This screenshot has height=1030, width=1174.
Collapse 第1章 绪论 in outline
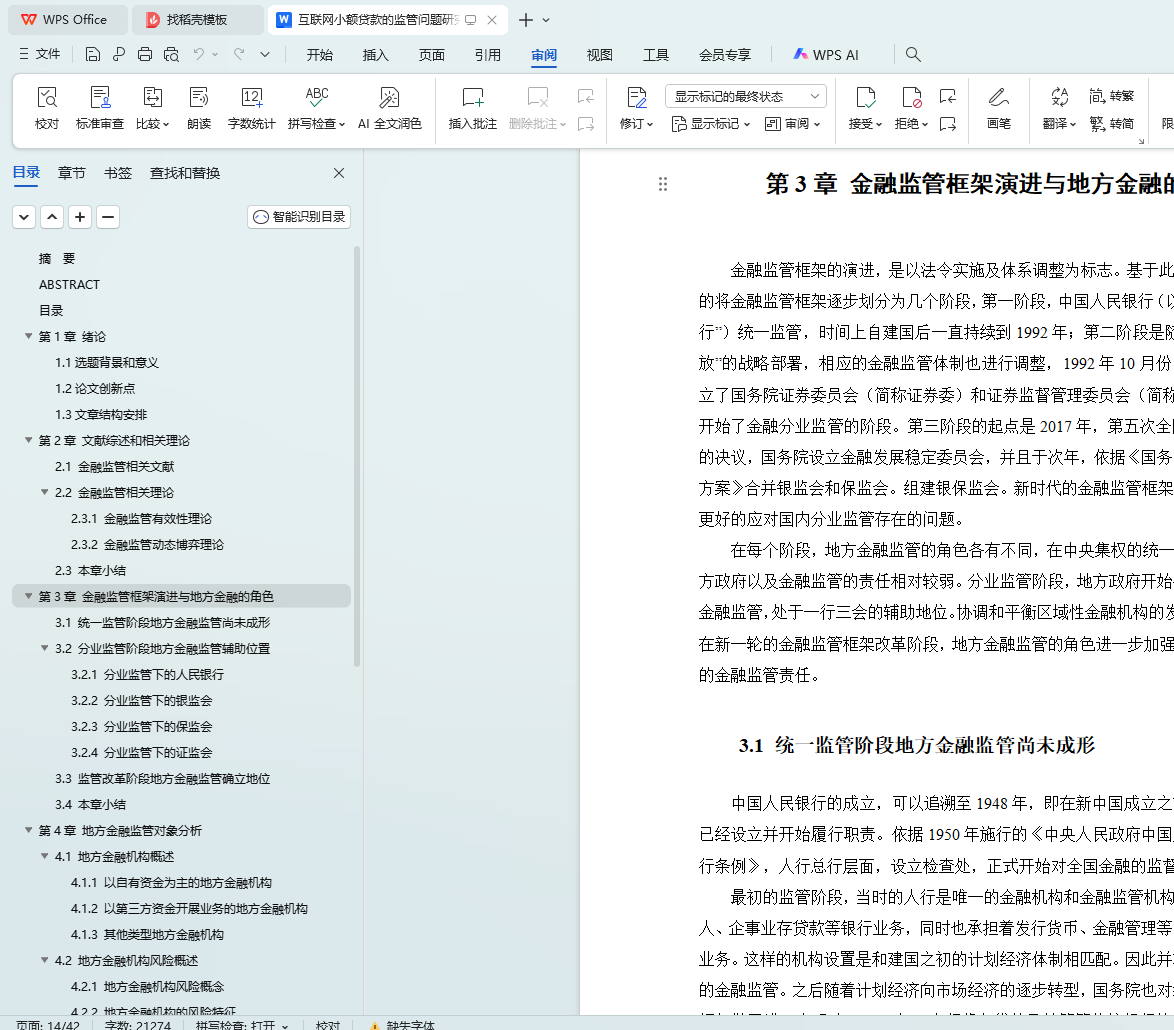(28, 336)
